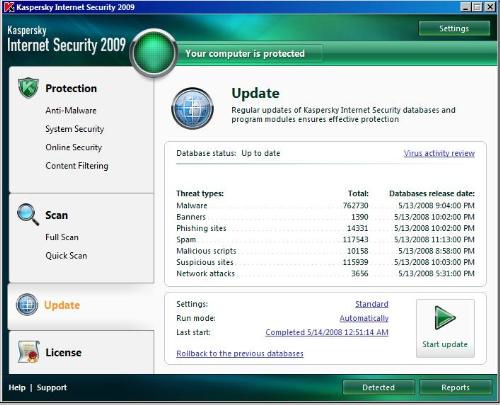Open the Reports button

coord(455,387)
